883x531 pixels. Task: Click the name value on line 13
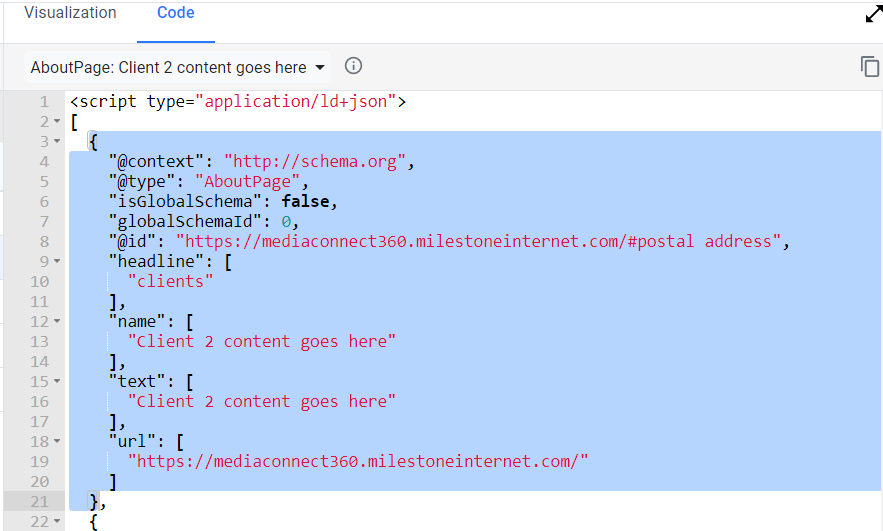coord(262,342)
